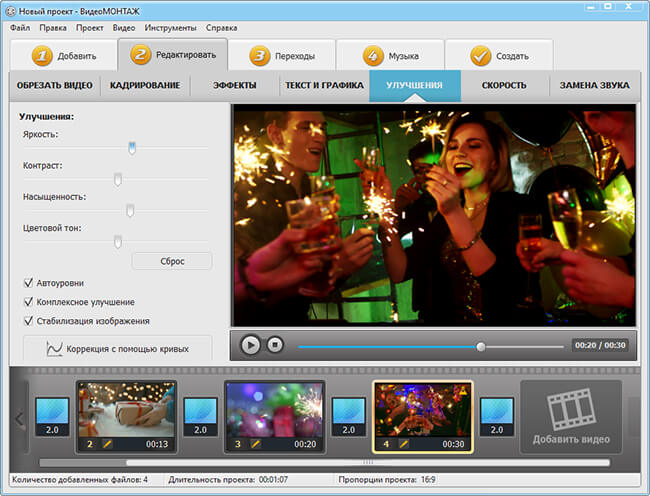The height and width of the screenshot is (496, 650).
Task: Select clip 2 thumbnail with gifts
Action: [126, 417]
